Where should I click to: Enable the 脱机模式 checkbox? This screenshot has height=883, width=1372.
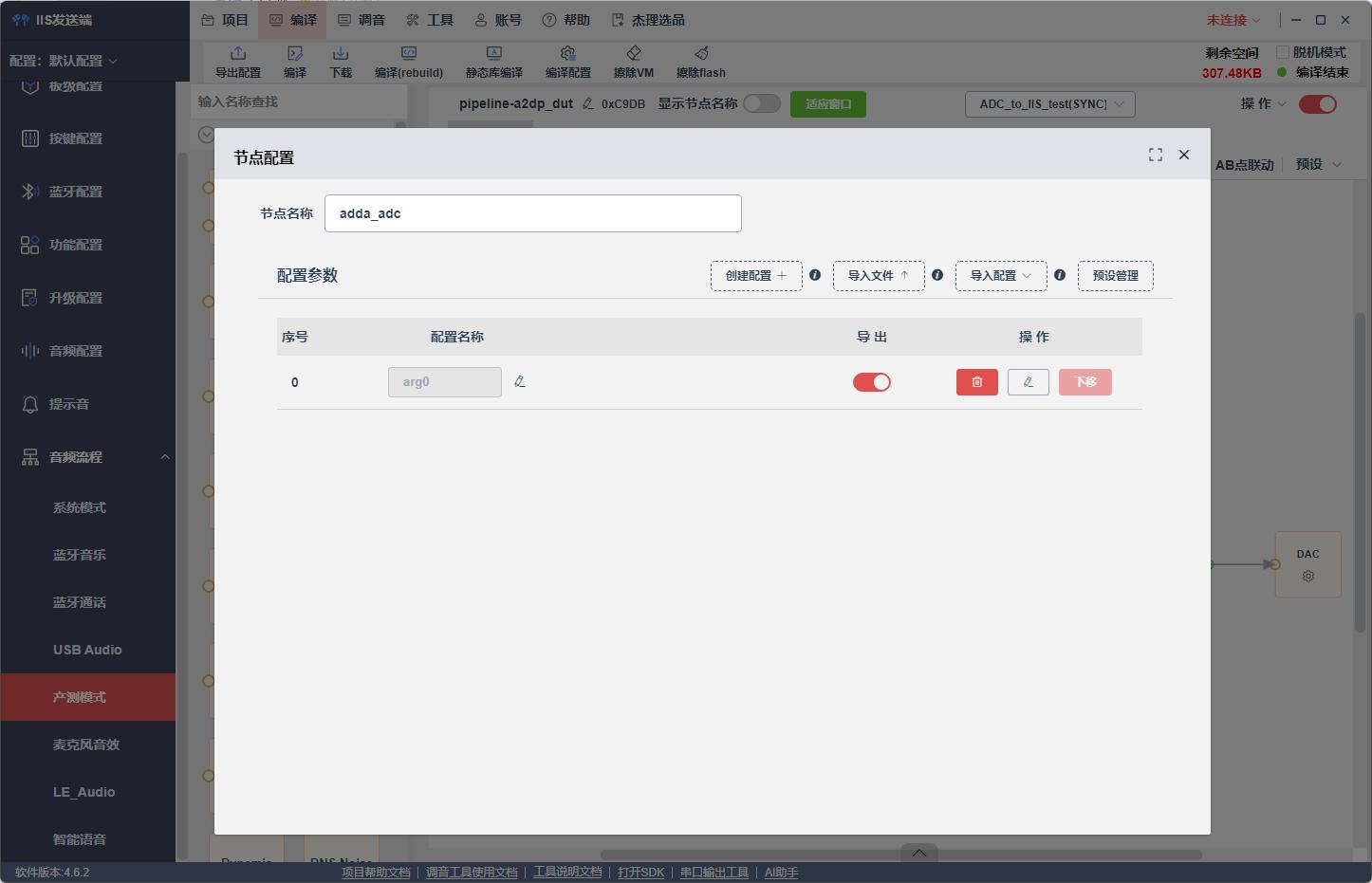(x=1283, y=52)
